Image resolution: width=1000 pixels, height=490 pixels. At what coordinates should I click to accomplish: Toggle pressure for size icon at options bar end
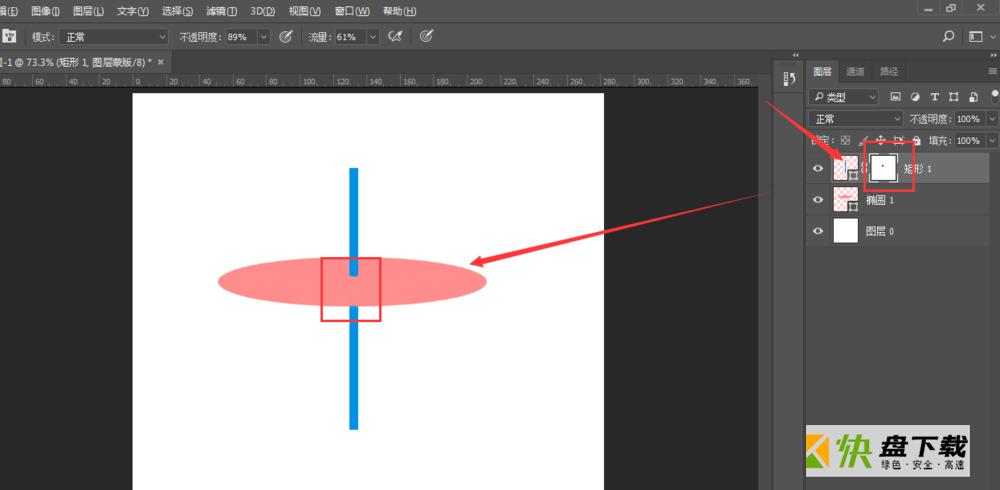click(x=427, y=37)
